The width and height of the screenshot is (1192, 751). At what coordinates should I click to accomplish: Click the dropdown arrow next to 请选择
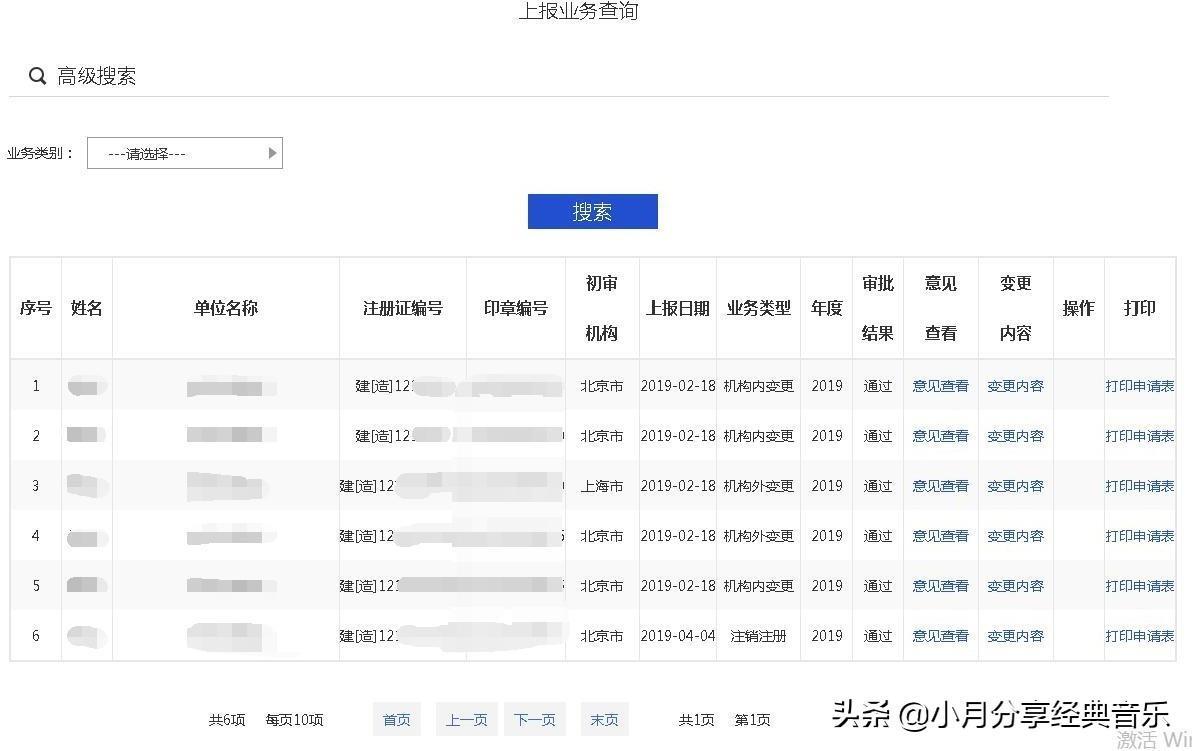tap(272, 153)
